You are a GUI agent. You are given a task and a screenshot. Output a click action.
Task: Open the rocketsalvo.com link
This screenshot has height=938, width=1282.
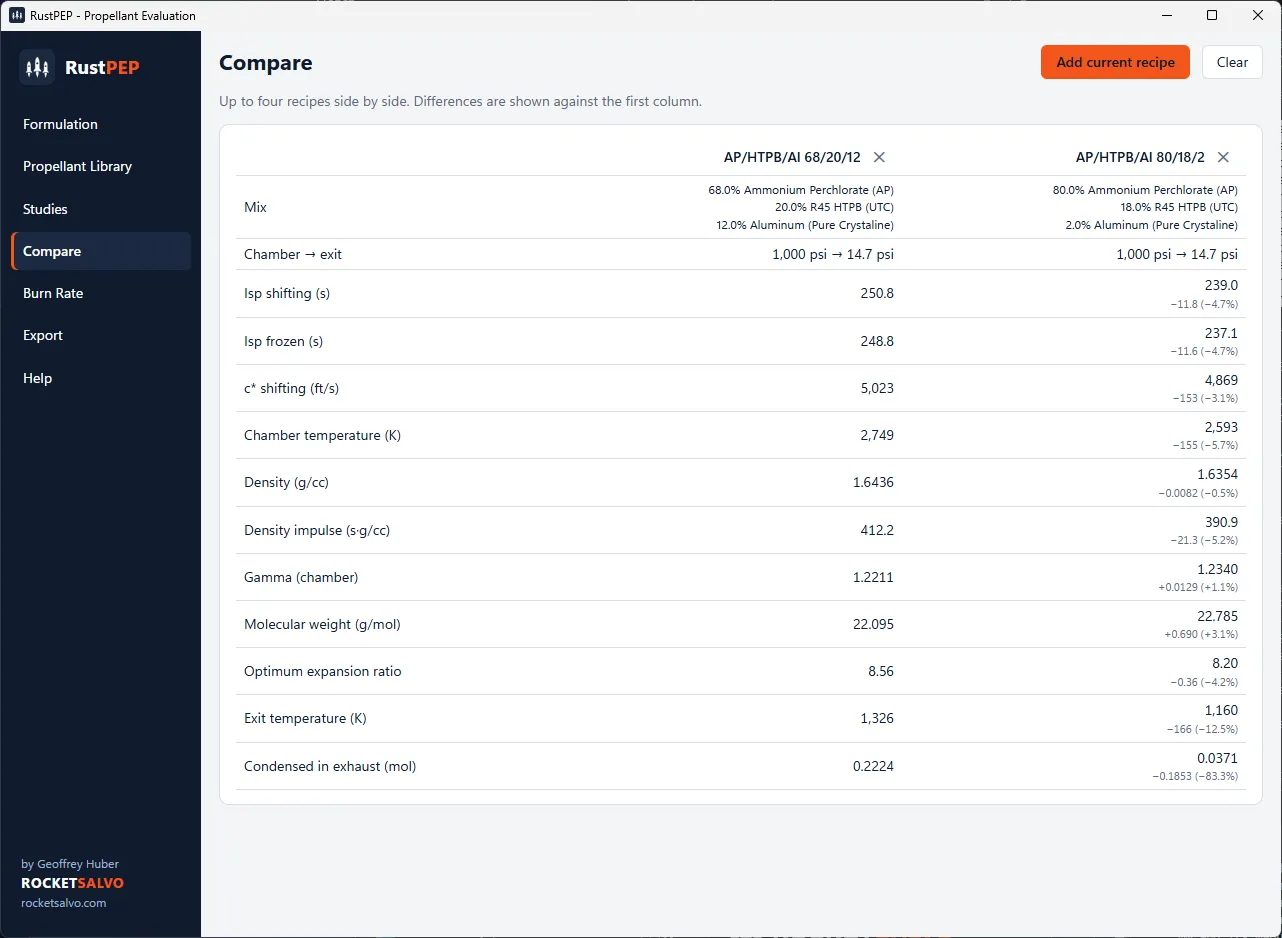pos(63,903)
